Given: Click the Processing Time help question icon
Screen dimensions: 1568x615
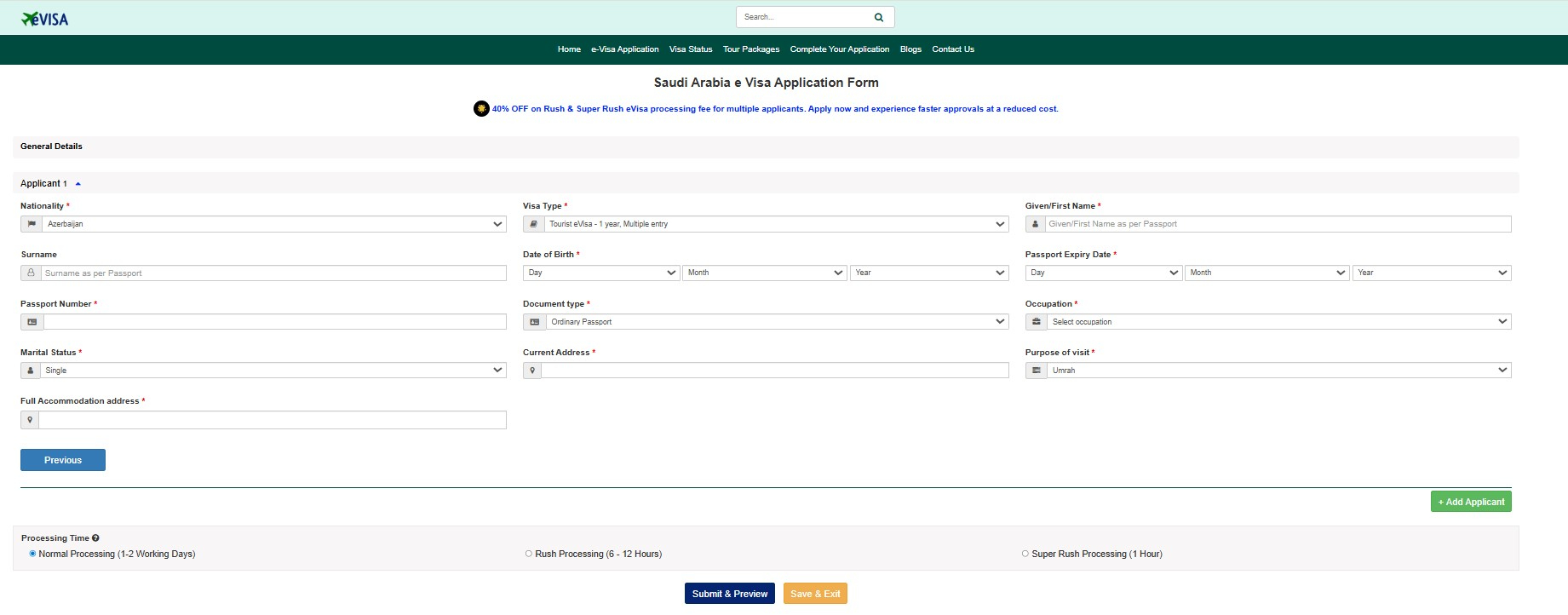Looking at the screenshot, I should tap(95, 538).
